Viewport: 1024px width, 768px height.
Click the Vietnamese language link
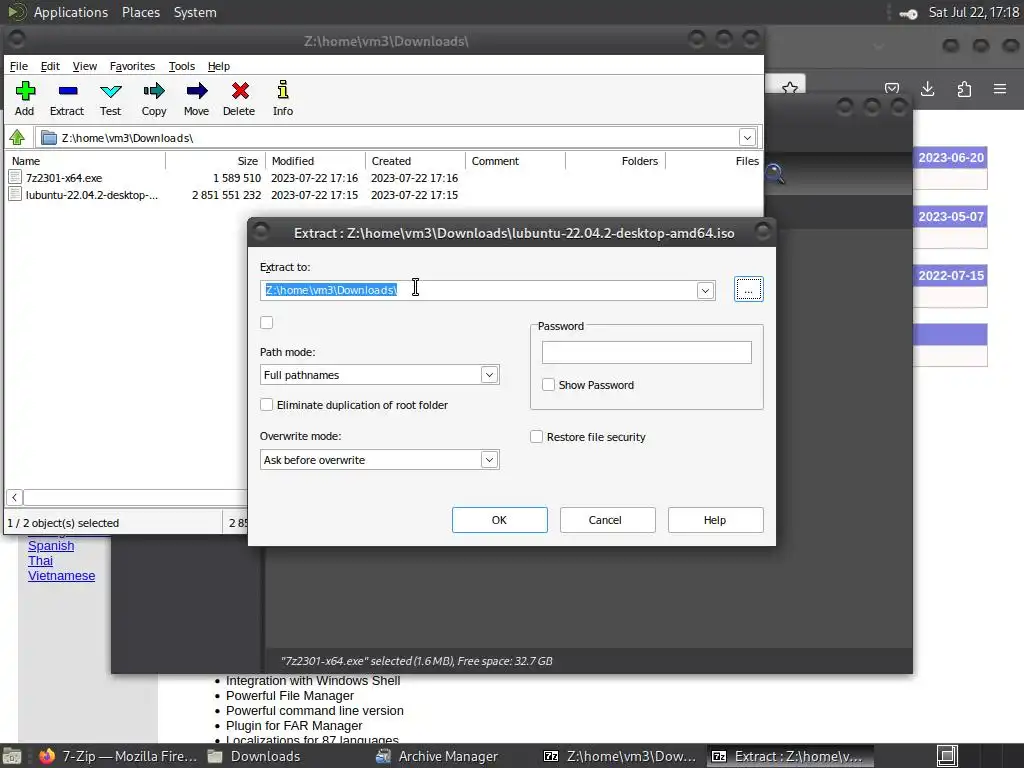(61, 575)
